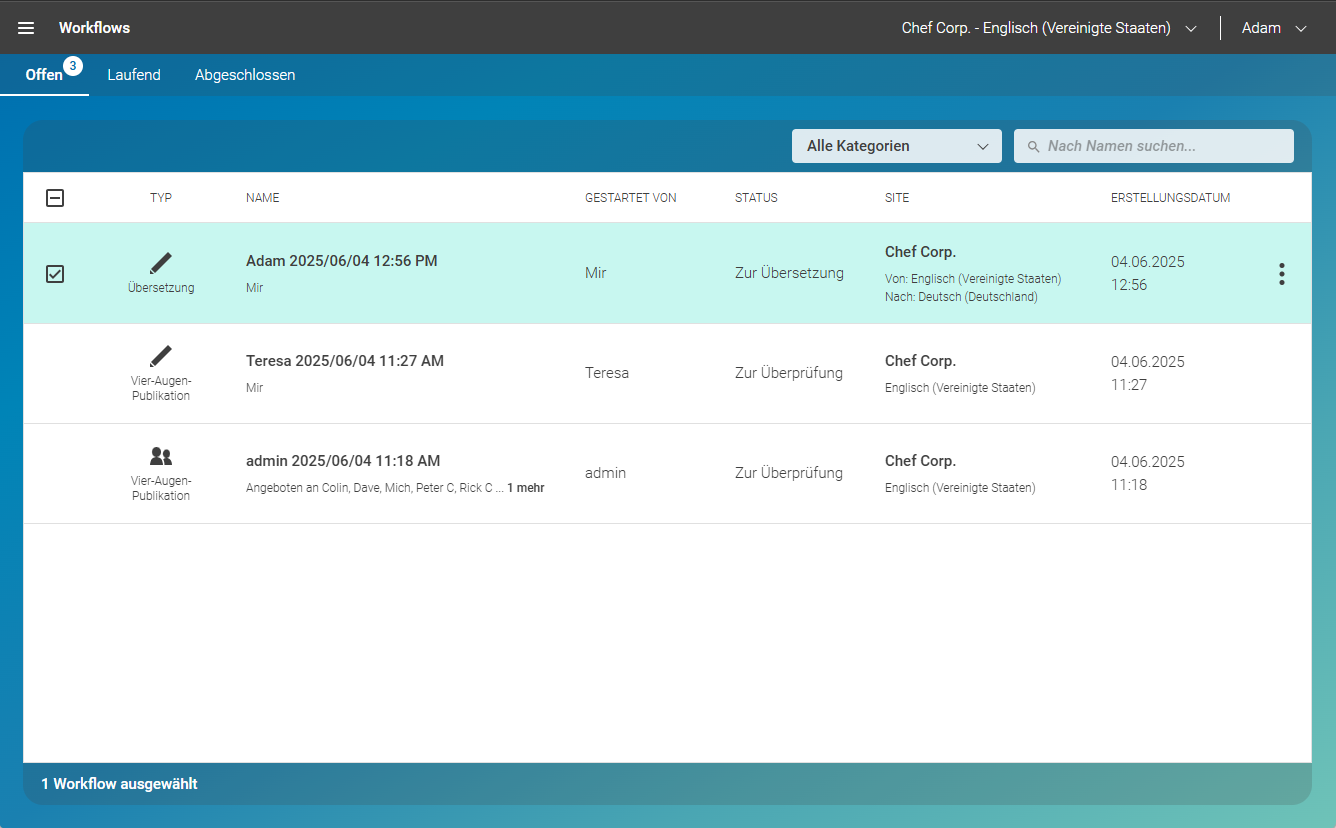Screen dimensions: 1336x828
Task: Open the Abgeschlossen tab
Action: click(x=244, y=74)
